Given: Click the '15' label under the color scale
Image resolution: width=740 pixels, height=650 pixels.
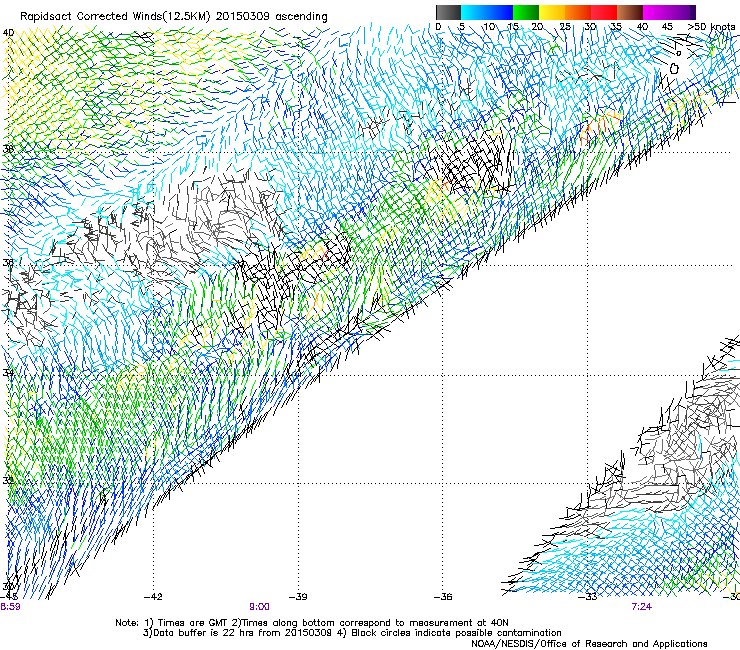Looking at the screenshot, I should tap(513, 27).
